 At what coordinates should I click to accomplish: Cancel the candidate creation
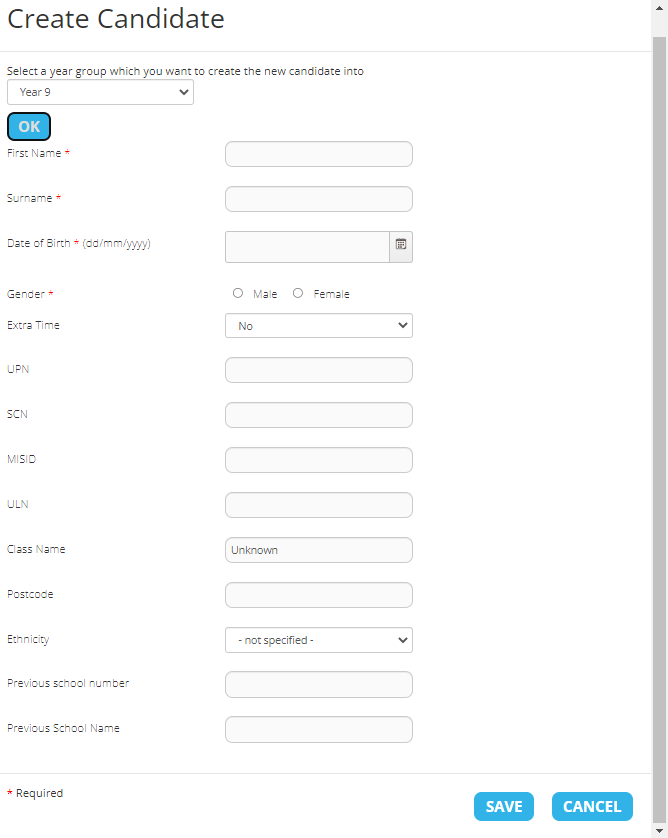(592, 807)
